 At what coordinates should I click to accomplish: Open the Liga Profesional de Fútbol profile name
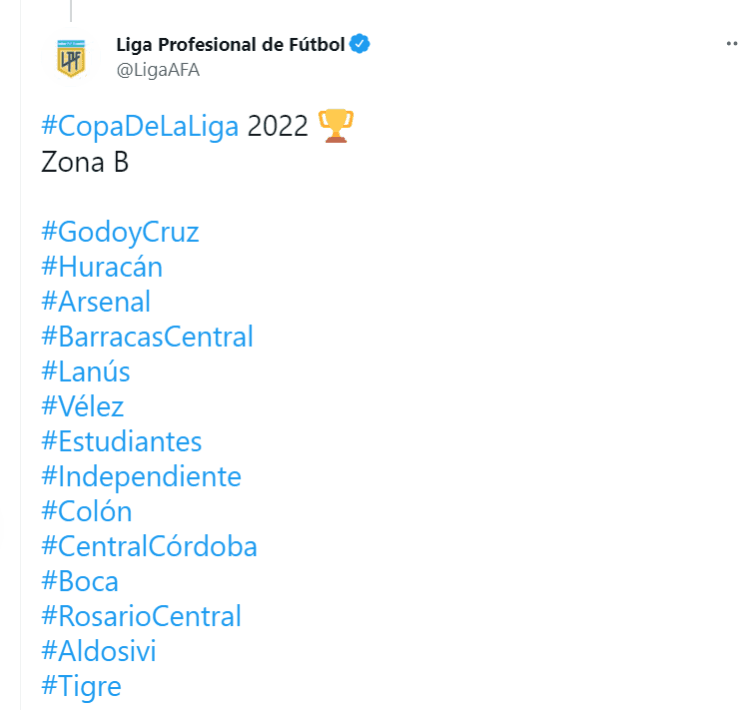pyautogui.click(x=231, y=45)
